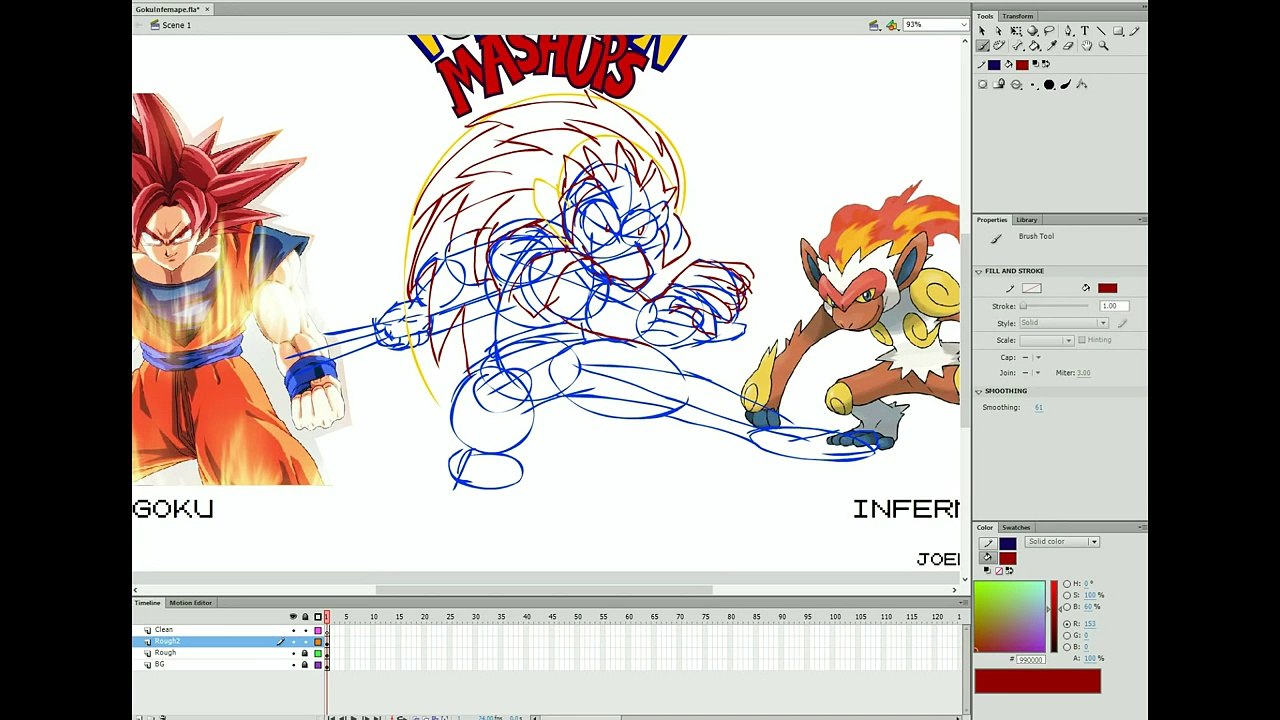This screenshot has height=720, width=1280.
Task: Open the Edit Symbols menu icon
Action: point(891,25)
